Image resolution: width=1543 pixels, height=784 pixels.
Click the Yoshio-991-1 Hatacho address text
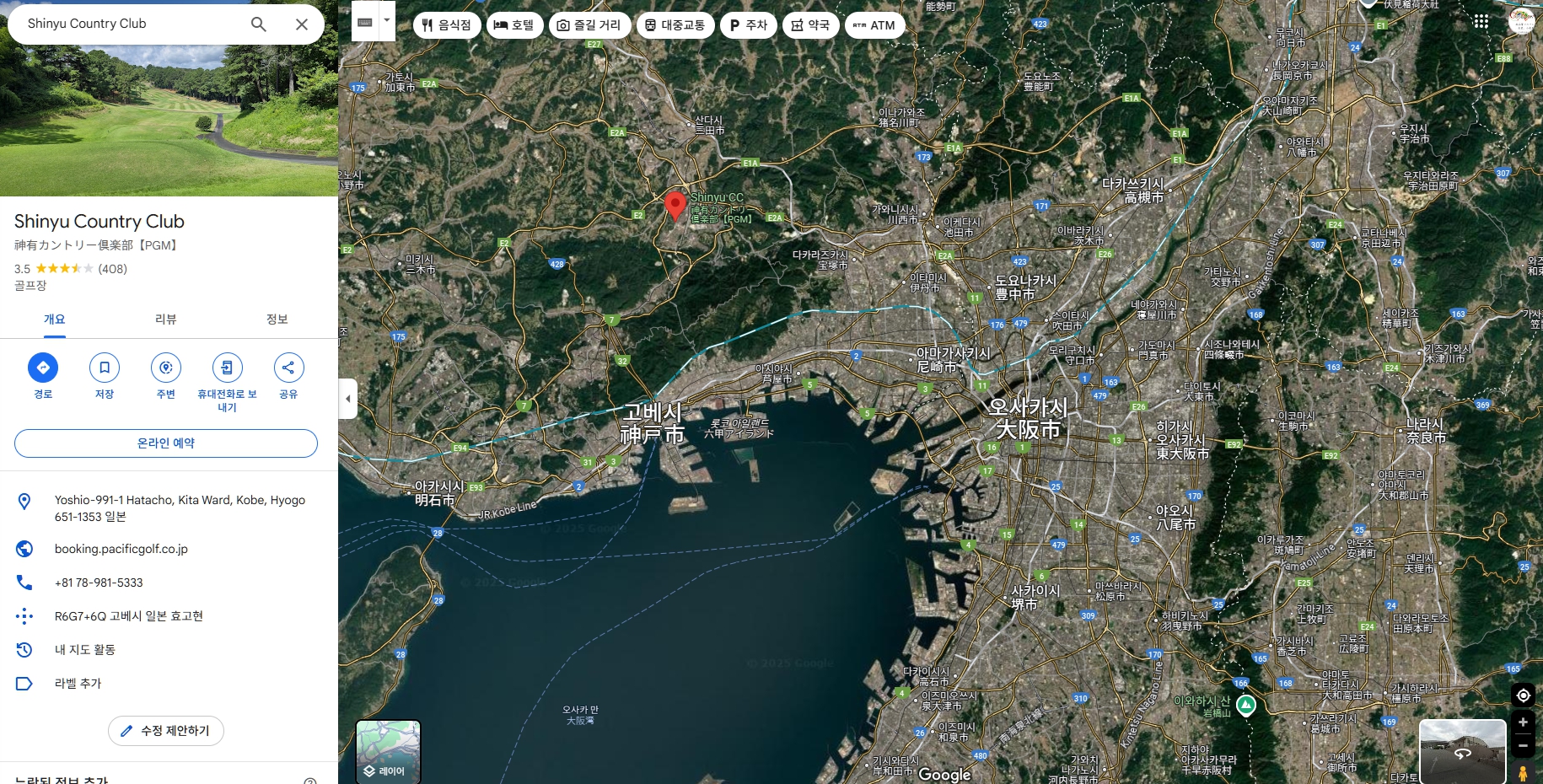pyautogui.click(x=180, y=508)
